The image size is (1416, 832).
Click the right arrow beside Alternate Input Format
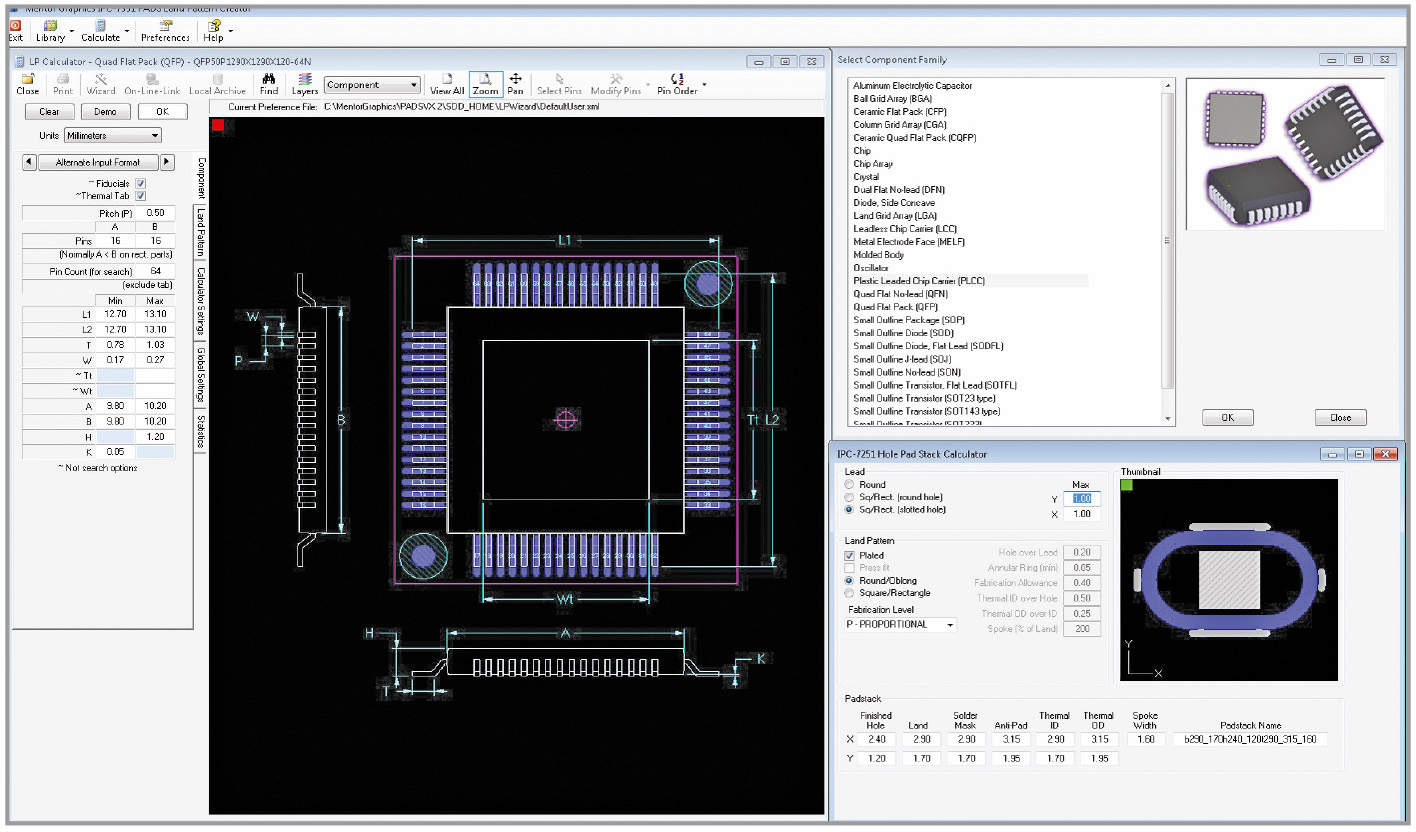pyautogui.click(x=167, y=162)
